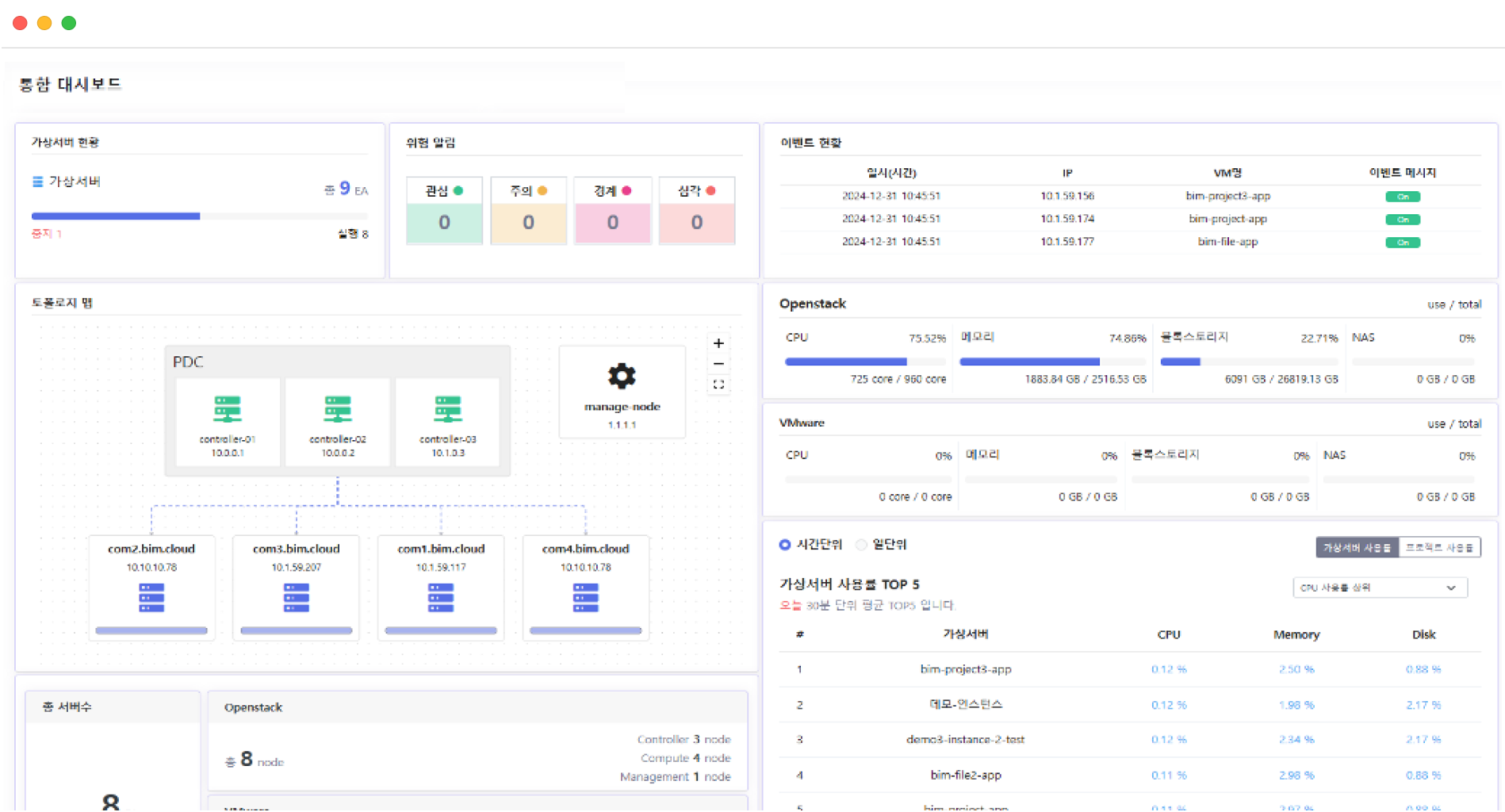Screen dimensions: 1505x812
Task: Click the 중지 1 stopped count
Action: point(47,234)
